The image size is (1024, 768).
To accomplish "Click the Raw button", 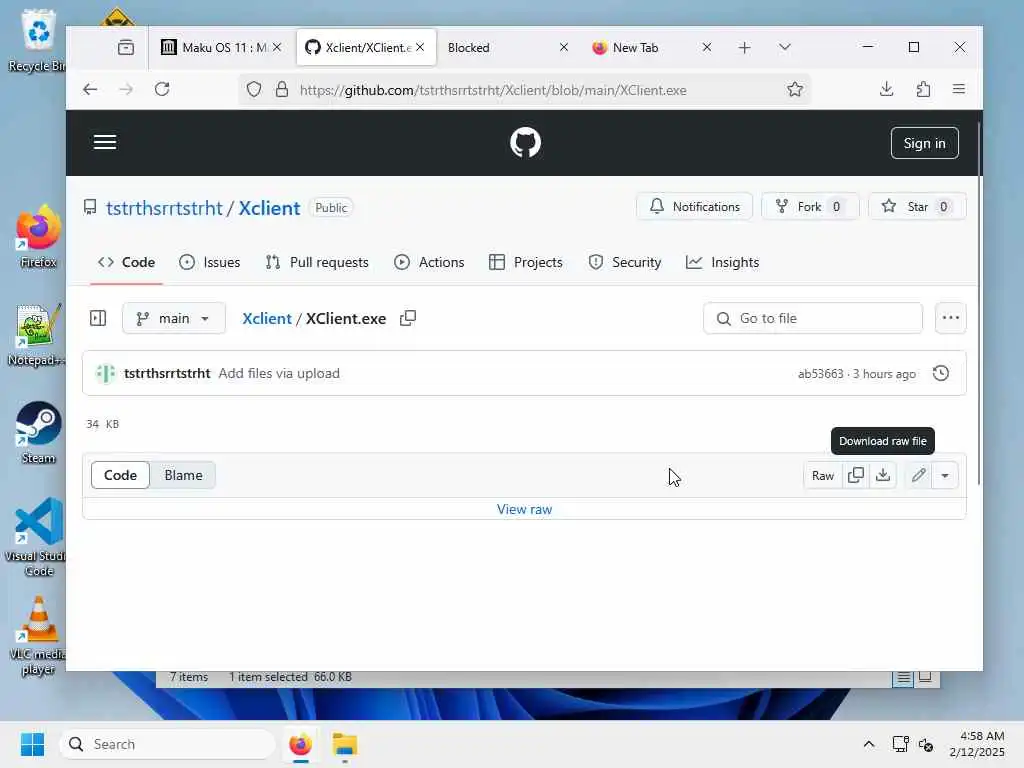I will (822, 475).
